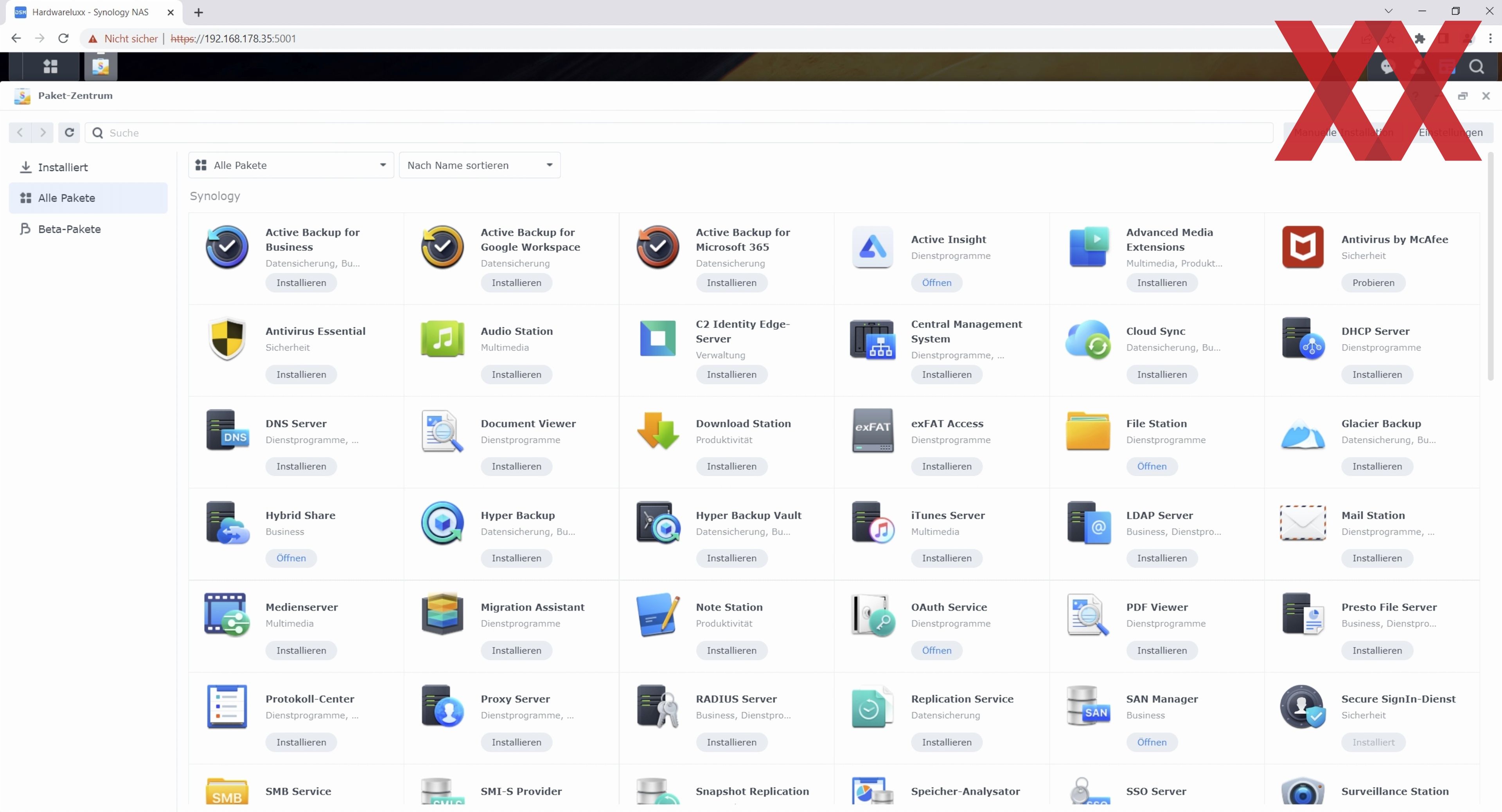Click the Medienserver package icon
The width and height of the screenshot is (1502, 812).
pyautogui.click(x=227, y=614)
